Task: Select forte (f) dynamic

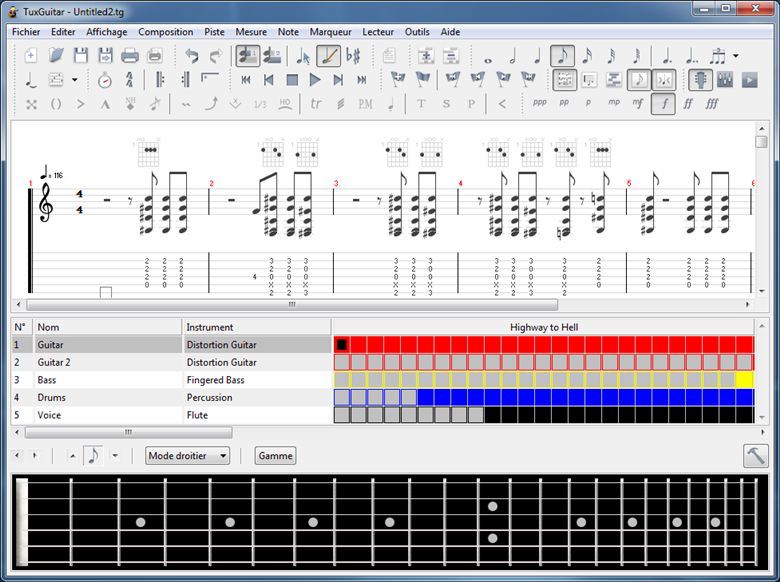Action: click(x=663, y=104)
